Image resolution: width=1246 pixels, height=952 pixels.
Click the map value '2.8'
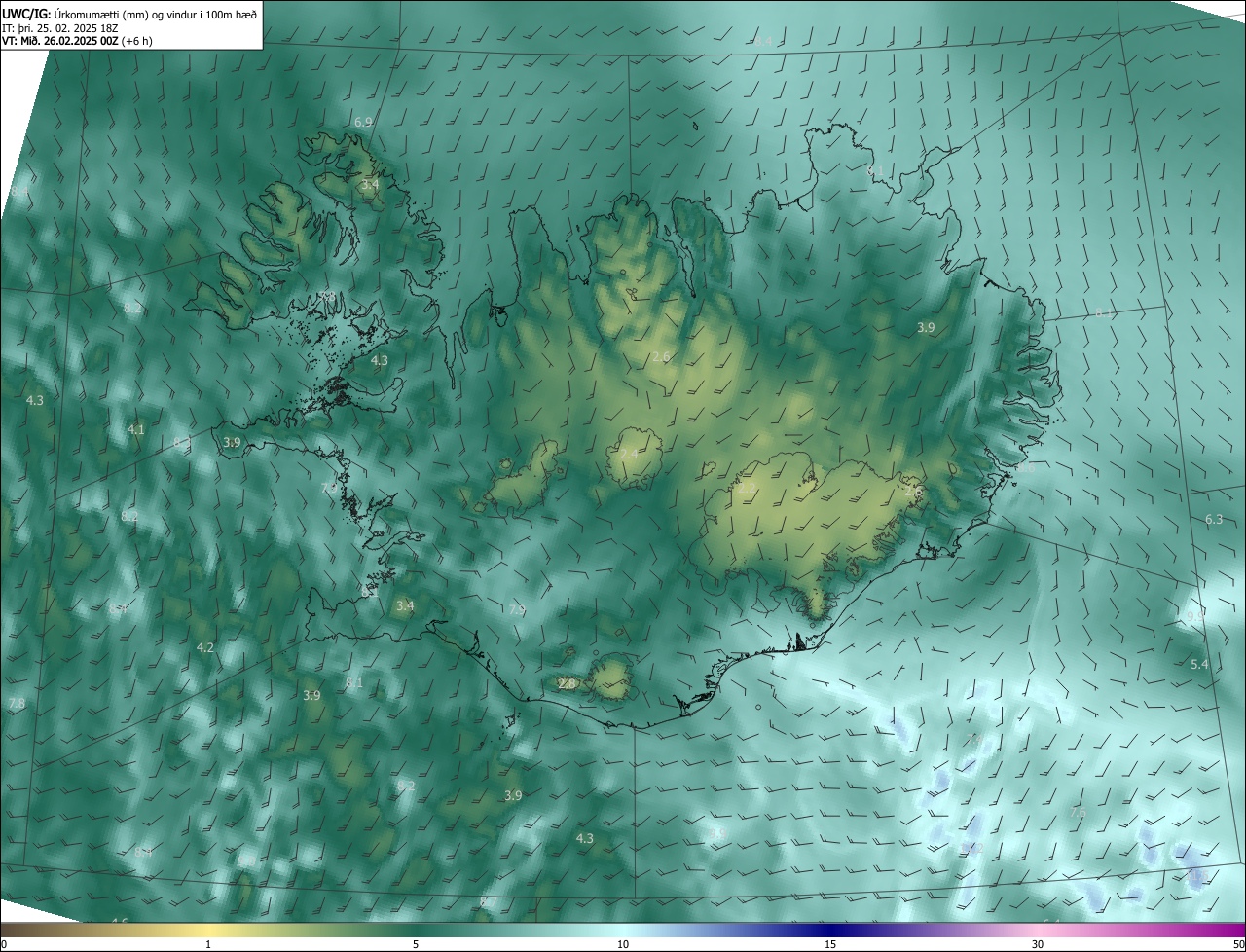[x=567, y=684]
